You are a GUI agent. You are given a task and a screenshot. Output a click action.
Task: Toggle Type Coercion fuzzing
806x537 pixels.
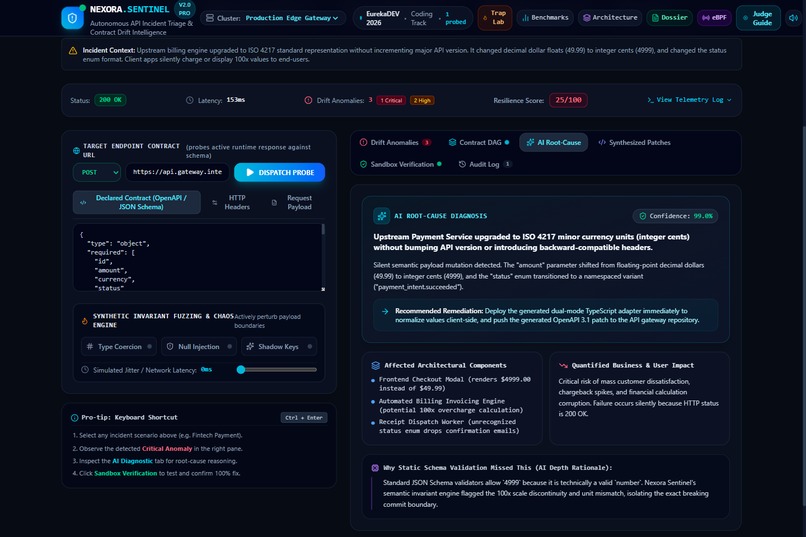[x=119, y=346]
